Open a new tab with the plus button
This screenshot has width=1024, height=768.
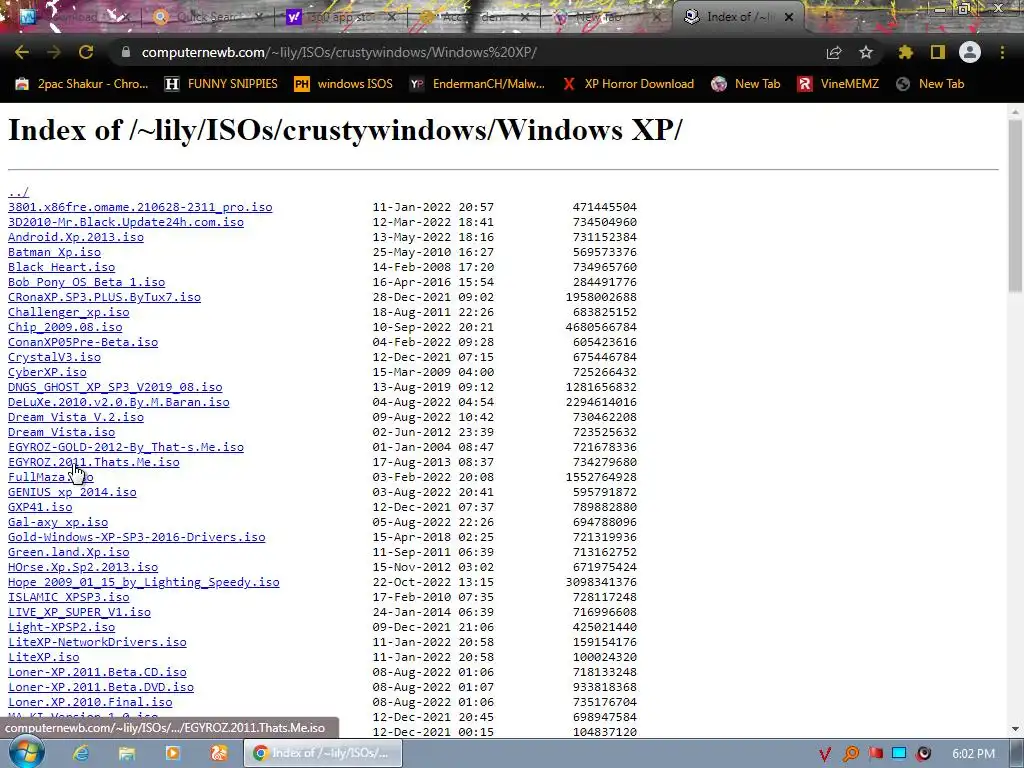[x=826, y=17]
